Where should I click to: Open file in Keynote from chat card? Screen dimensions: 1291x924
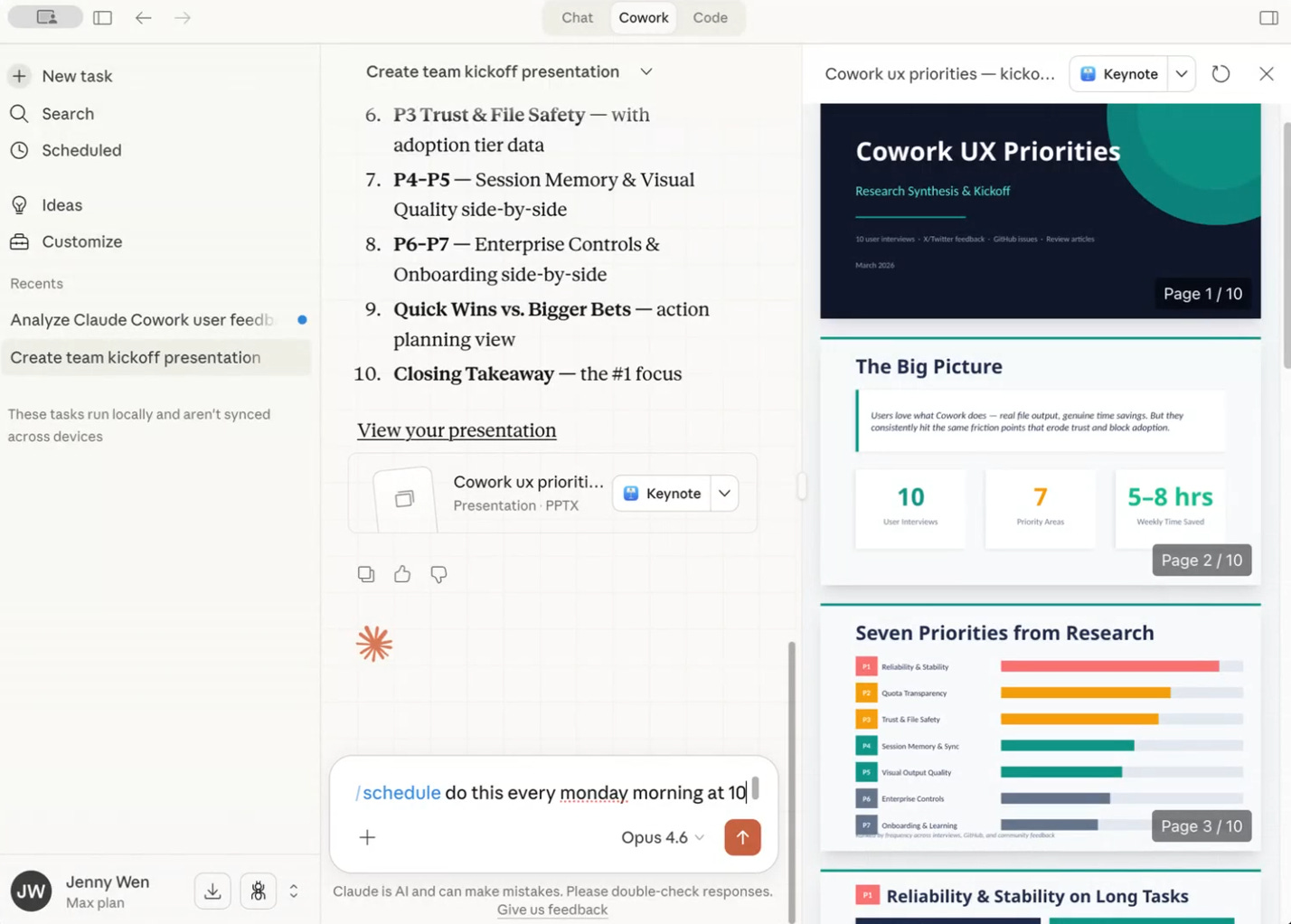pos(662,494)
